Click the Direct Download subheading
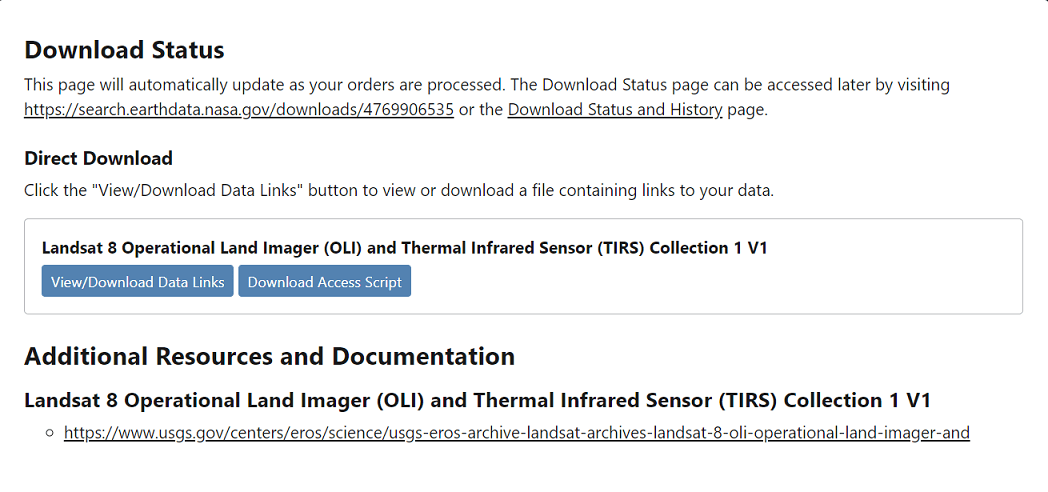 (98, 158)
